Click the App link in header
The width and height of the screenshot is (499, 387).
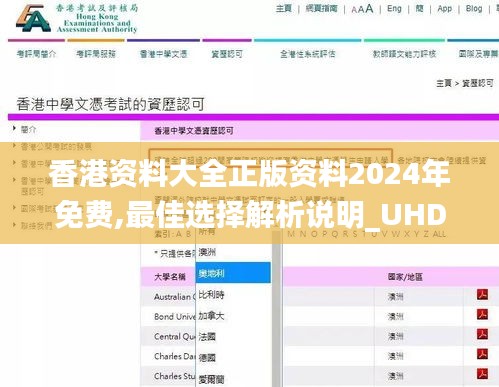444,9
